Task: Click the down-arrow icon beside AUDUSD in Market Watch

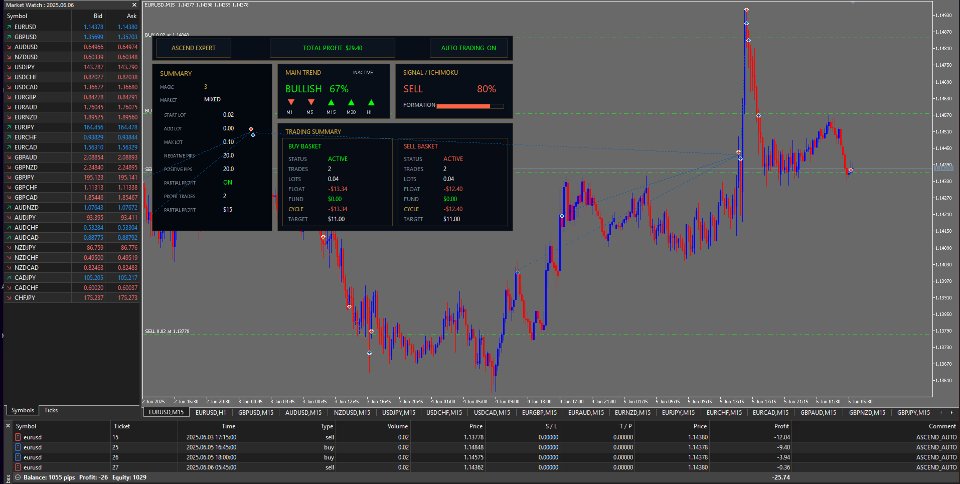Action: 9,47
